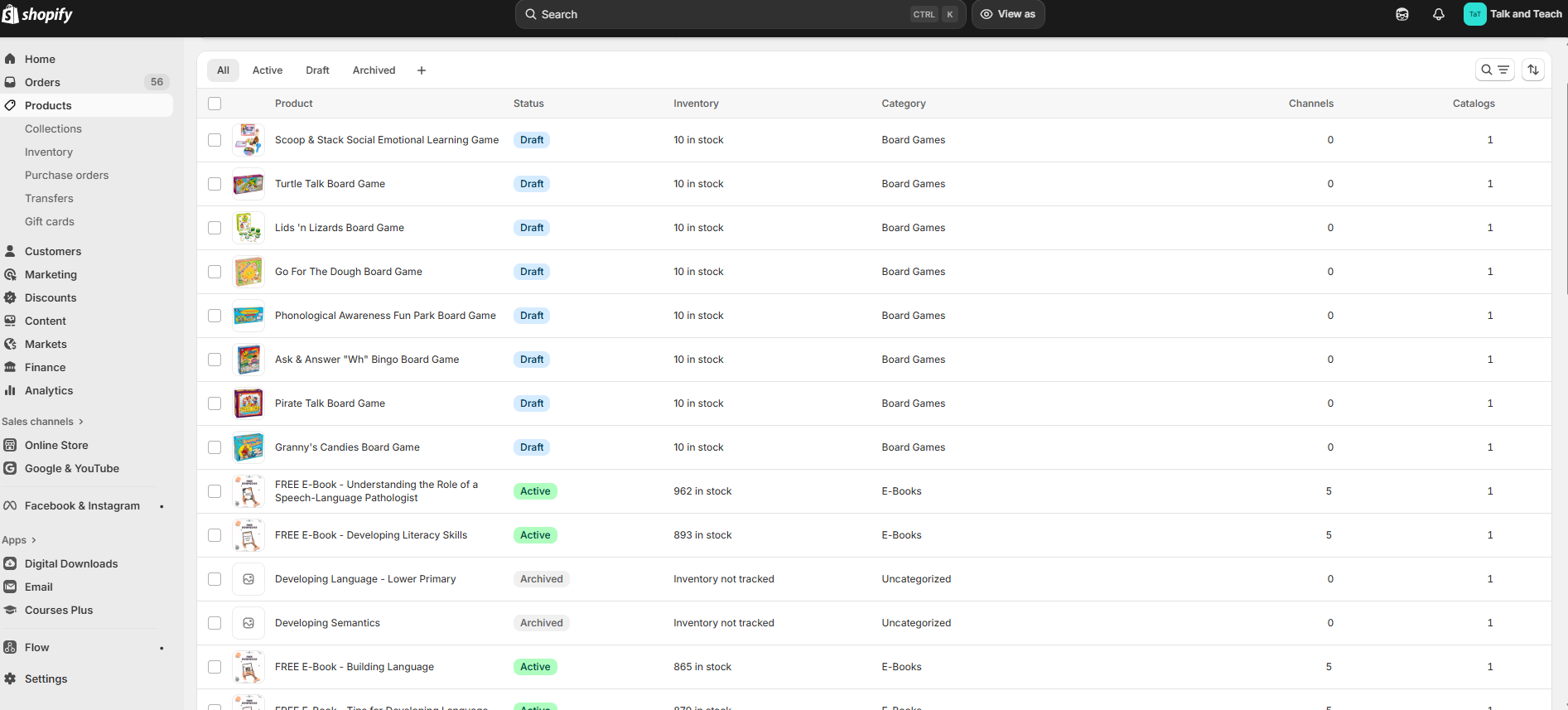The image size is (1568, 710).
Task: Open Collections in the sidebar
Action: (53, 128)
